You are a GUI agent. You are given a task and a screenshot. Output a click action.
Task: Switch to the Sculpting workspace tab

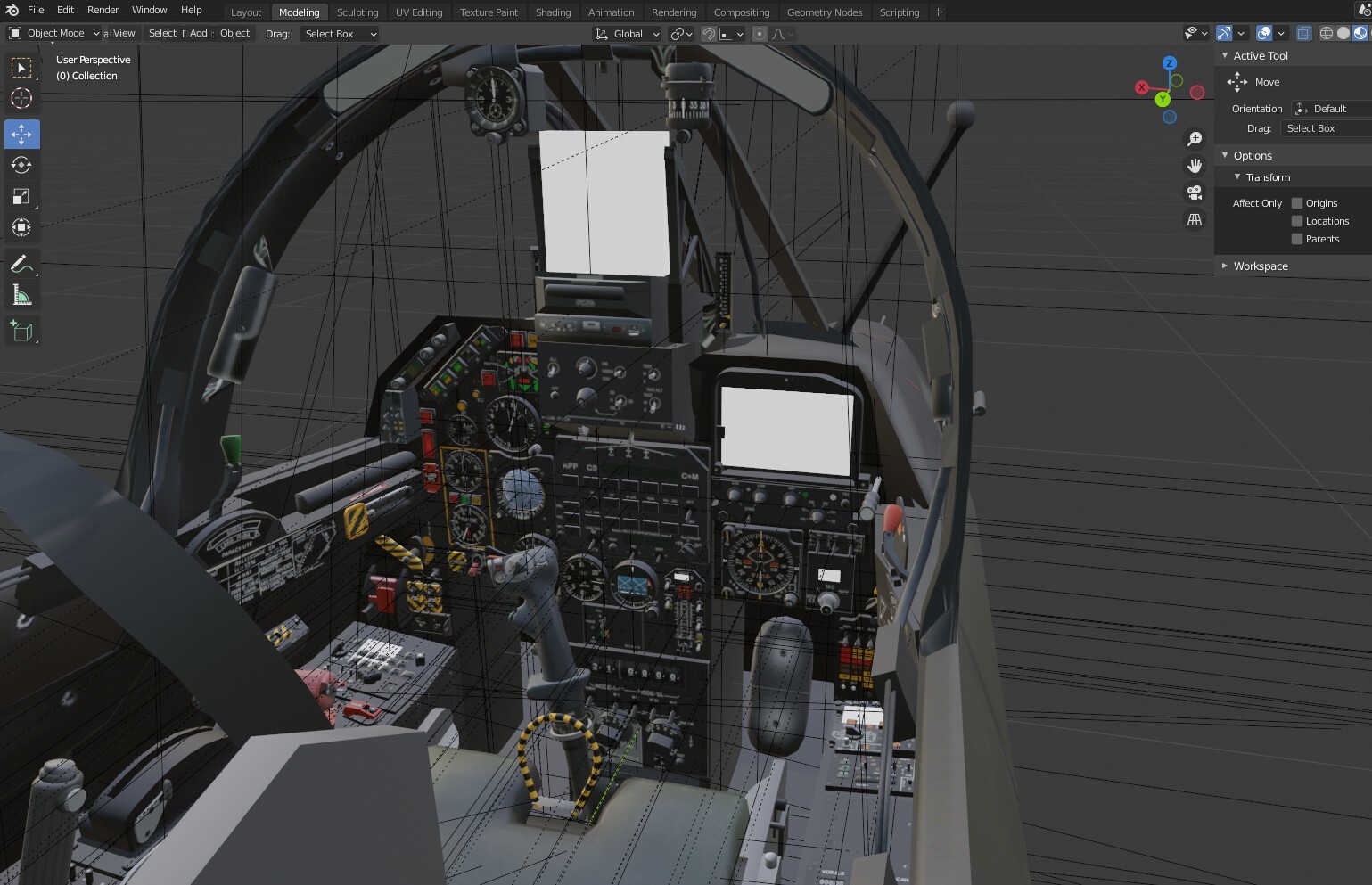click(x=357, y=12)
